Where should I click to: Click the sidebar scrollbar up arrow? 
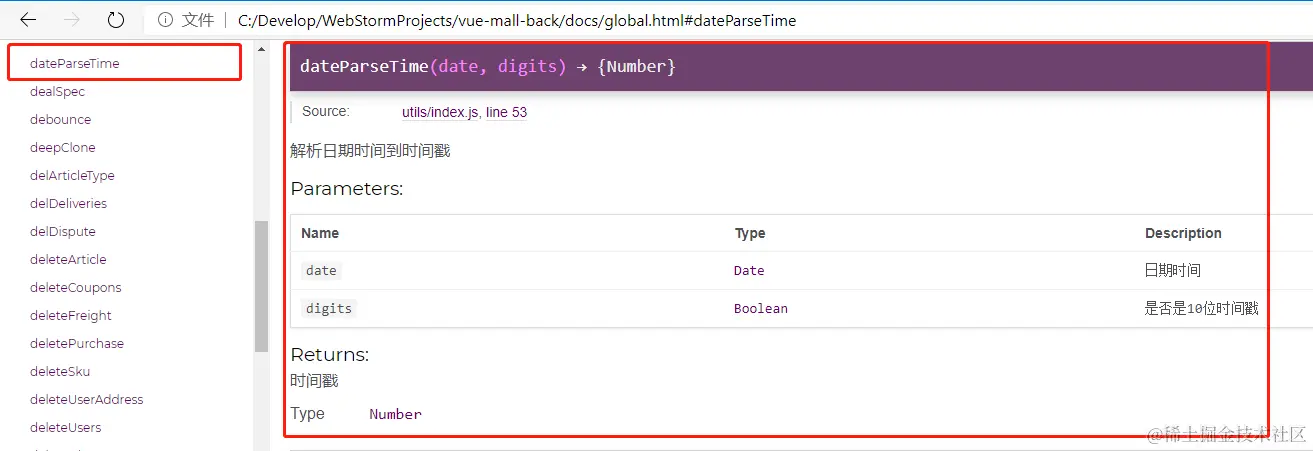coord(262,48)
